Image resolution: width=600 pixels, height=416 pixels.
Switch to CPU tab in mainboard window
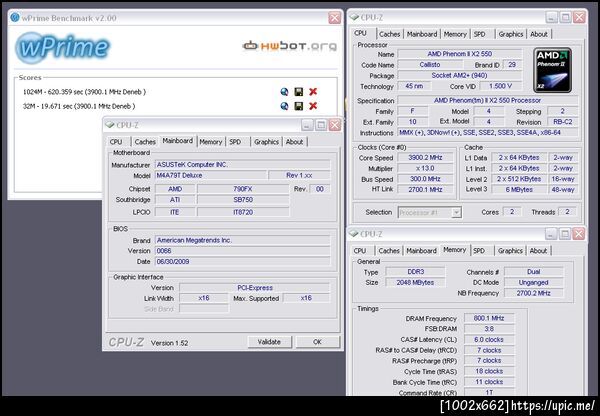click(x=116, y=142)
